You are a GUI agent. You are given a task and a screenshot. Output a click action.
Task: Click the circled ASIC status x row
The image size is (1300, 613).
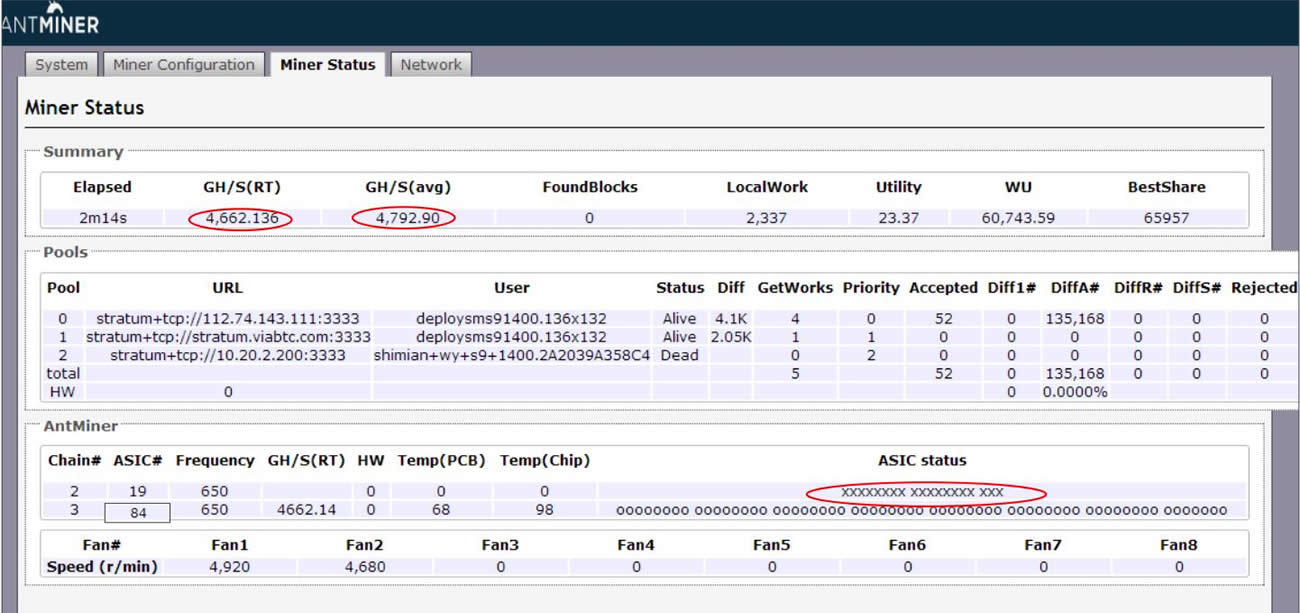tap(922, 493)
